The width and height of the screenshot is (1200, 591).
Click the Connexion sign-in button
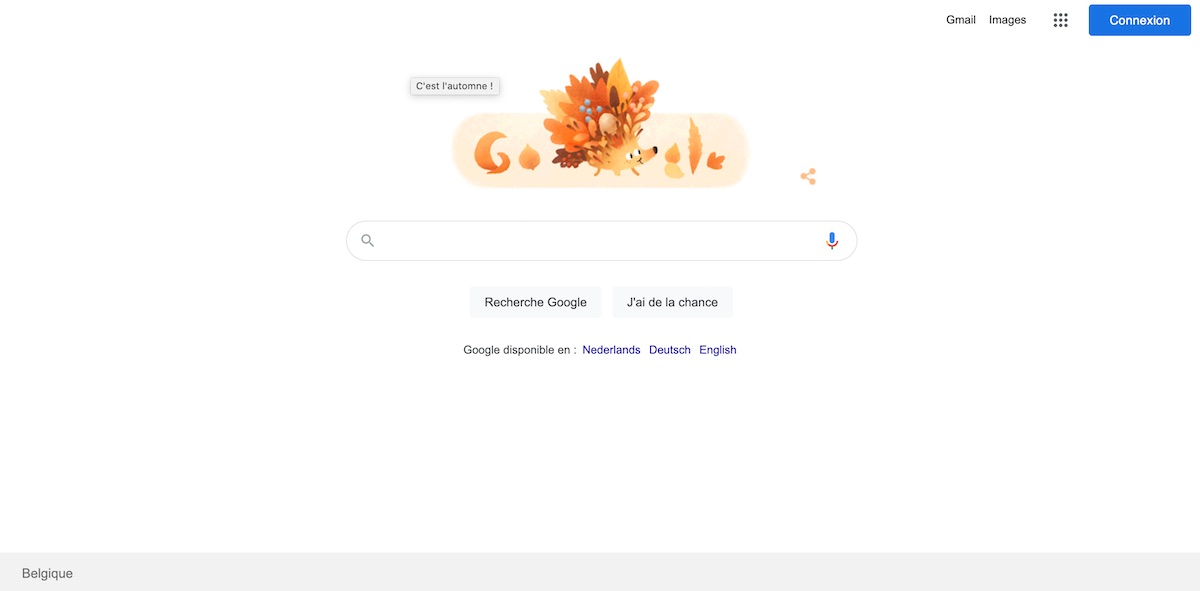(1140, 20)
